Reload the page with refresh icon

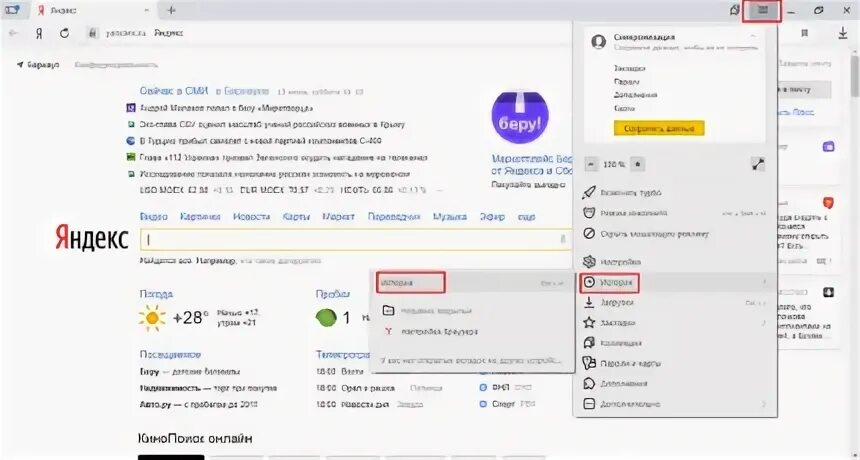coord(64,33)
